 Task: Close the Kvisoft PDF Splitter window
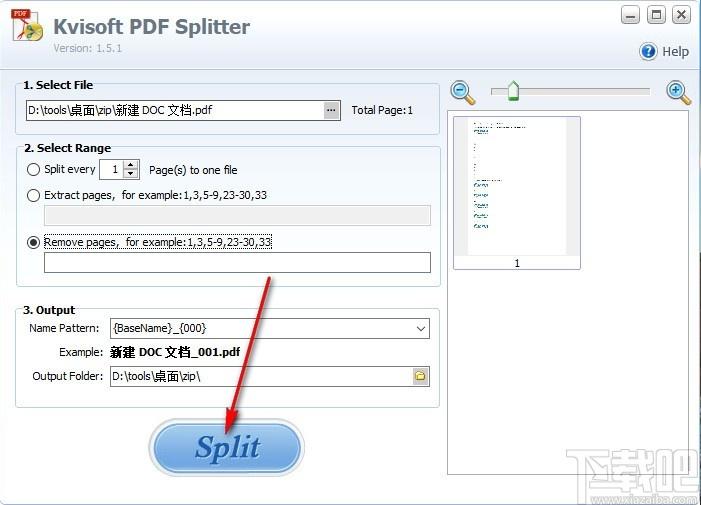(681, 16)
